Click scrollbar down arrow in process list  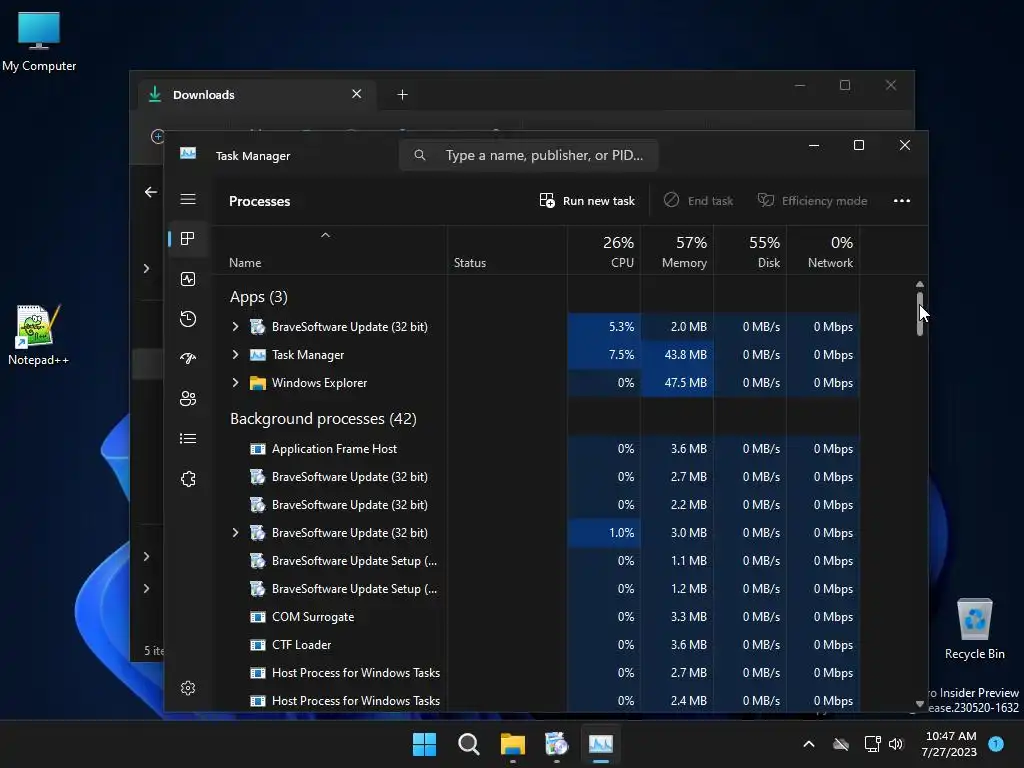click(920, 704)
